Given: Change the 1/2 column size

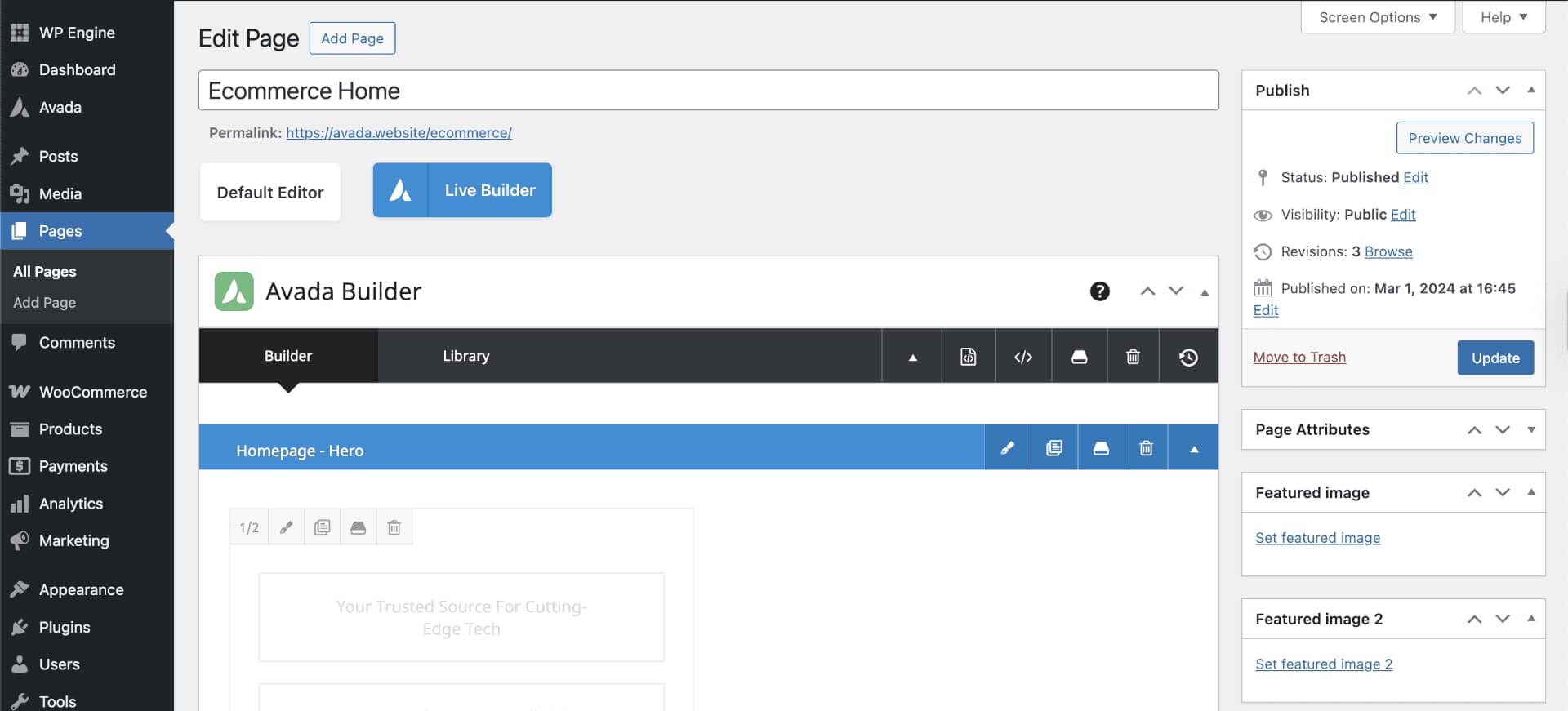Looking at the screenshot, I should [x=249, y=527].
